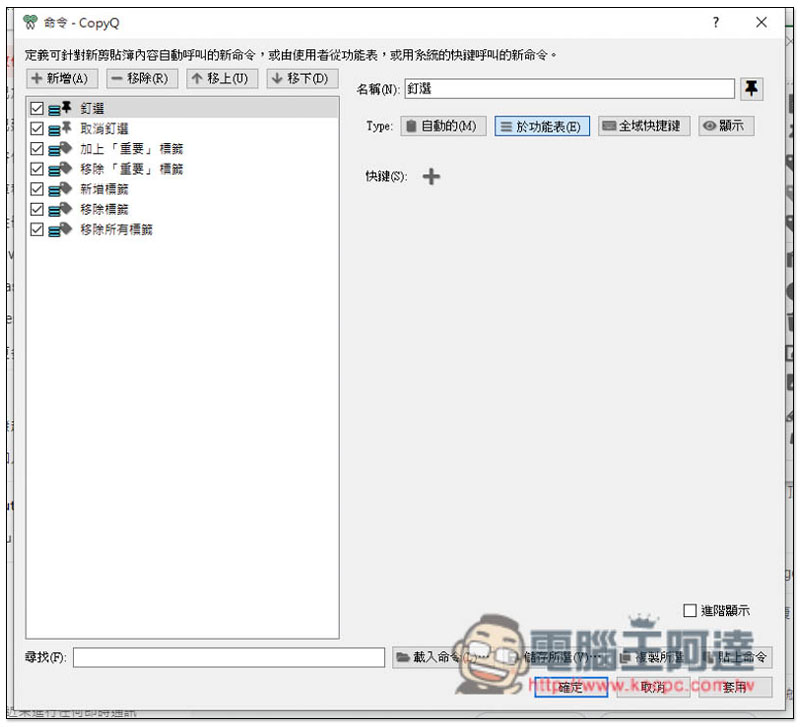The image size is (800, 727).
Task: Focus the 尋找(F) search field
Action: [x=229, y=658]
